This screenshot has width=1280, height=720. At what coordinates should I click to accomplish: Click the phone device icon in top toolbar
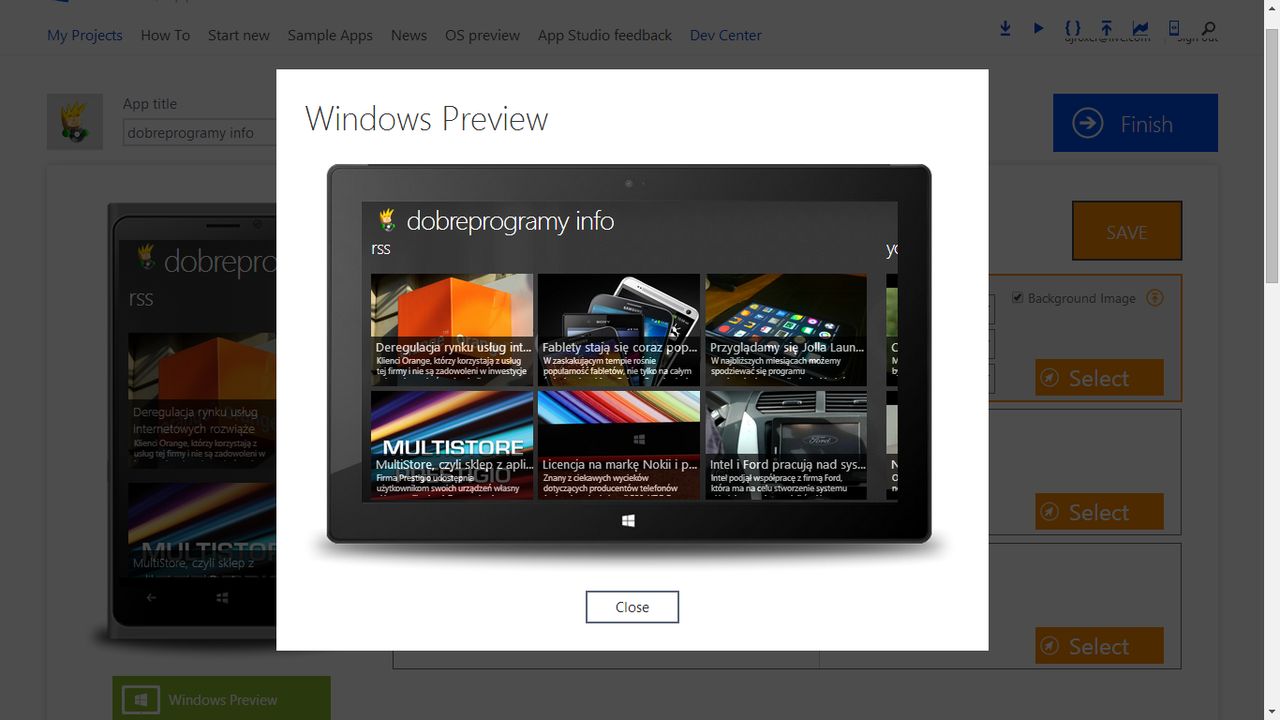1175,28
